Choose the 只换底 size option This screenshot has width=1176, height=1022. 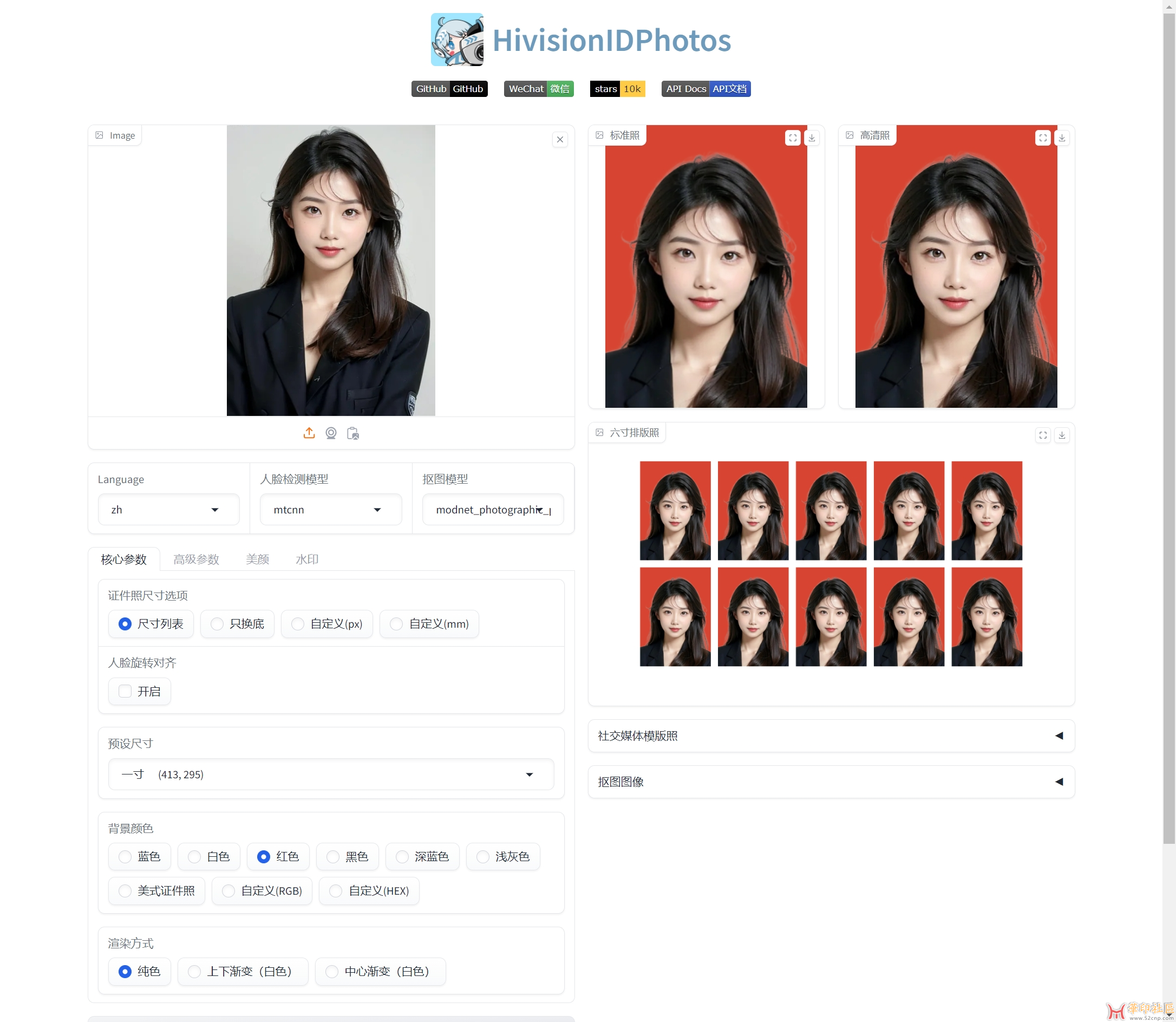coord(217,624)
